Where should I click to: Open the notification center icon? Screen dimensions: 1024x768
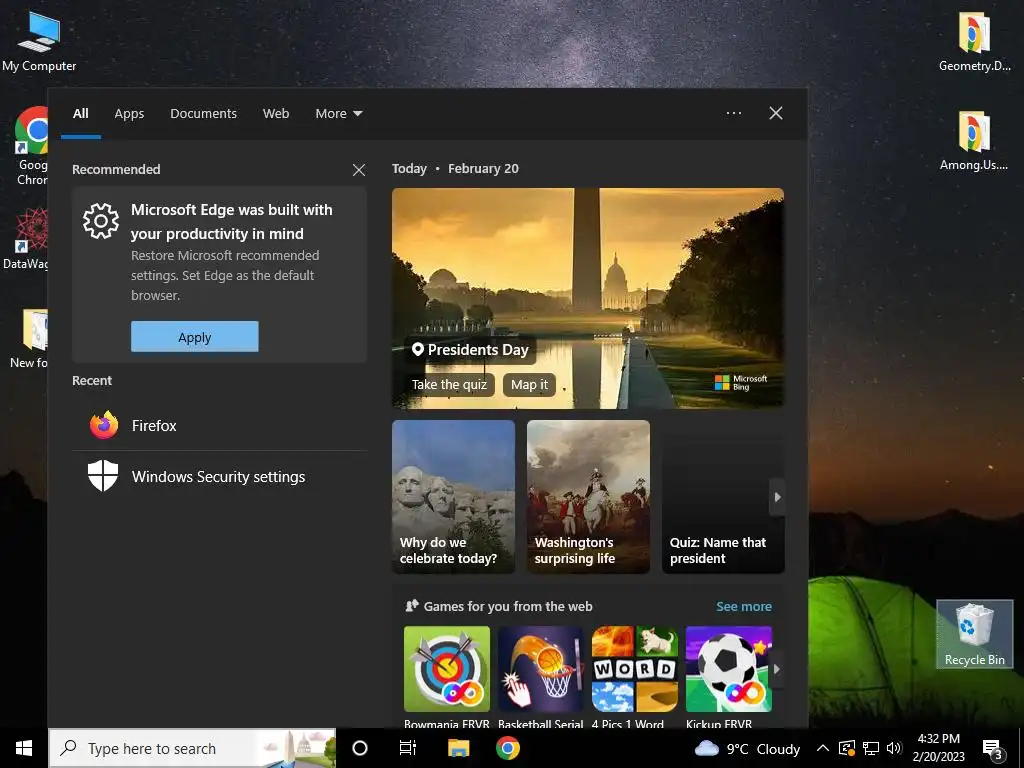click(x=993, y=750)
